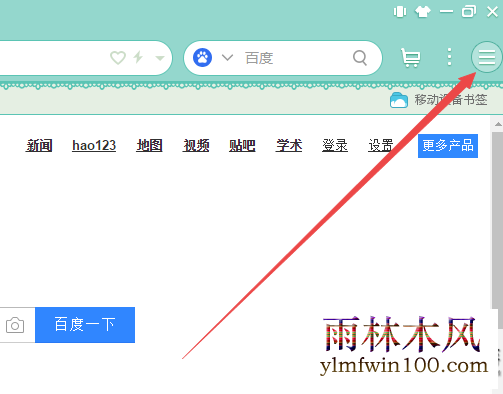Open the 视频 link

pyautogui.click(x=196, y=146)
